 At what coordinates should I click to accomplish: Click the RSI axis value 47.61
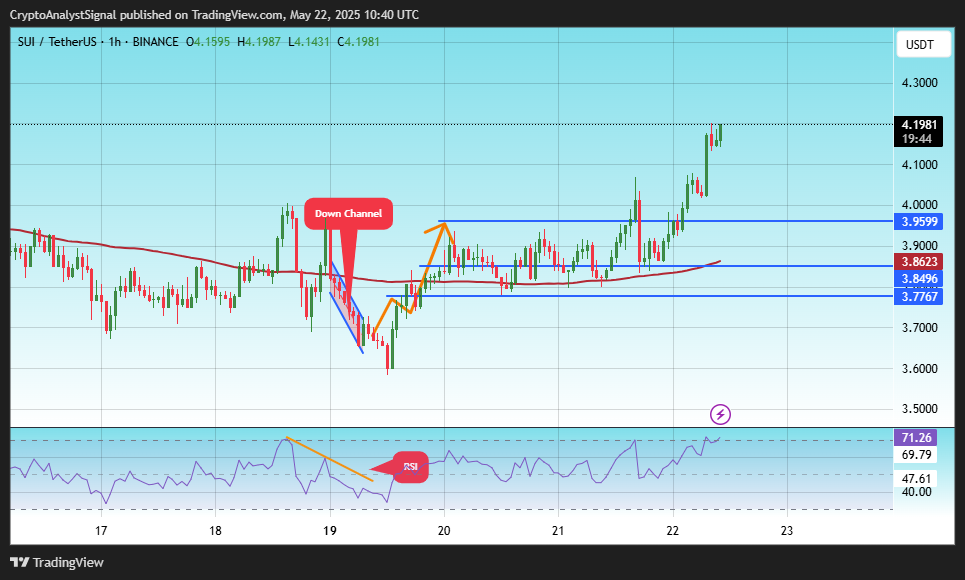click(x=916, y=479)
